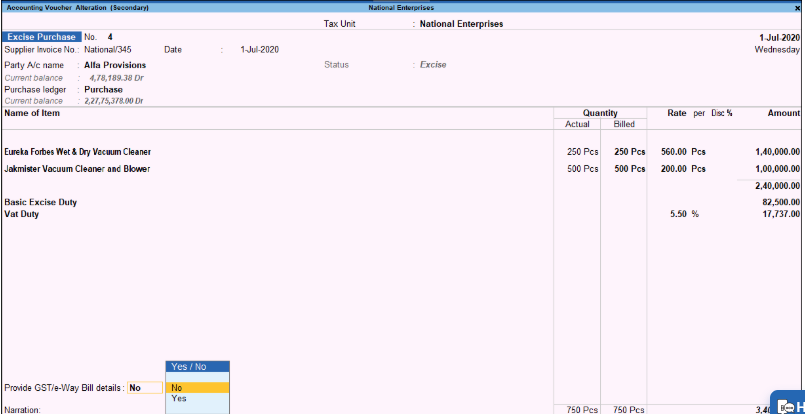This screenshot has width=805, height=414.
Task: Click the Amount column header
Action: [783, 113]
